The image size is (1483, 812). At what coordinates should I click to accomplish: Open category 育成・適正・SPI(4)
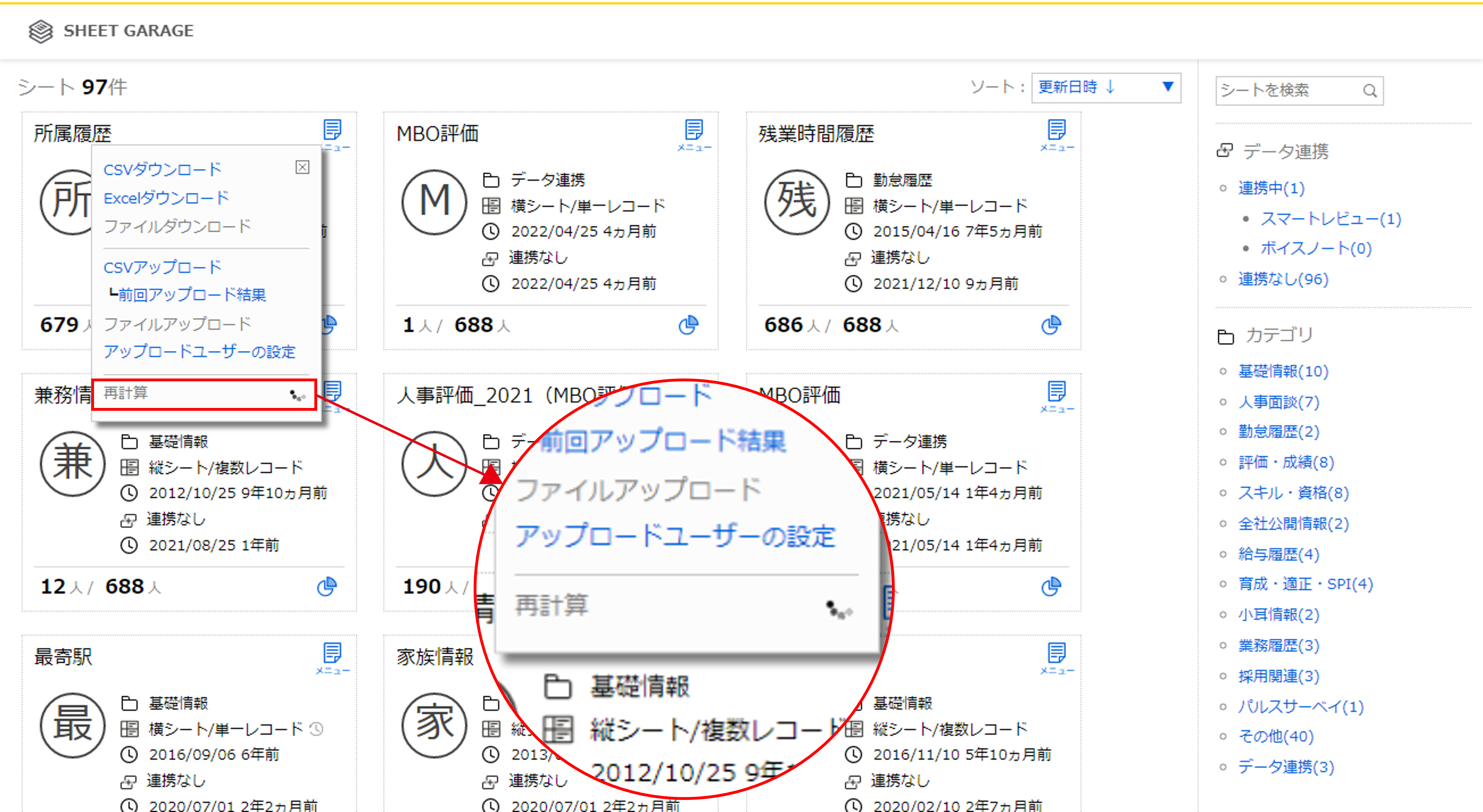coord(1306,584)
